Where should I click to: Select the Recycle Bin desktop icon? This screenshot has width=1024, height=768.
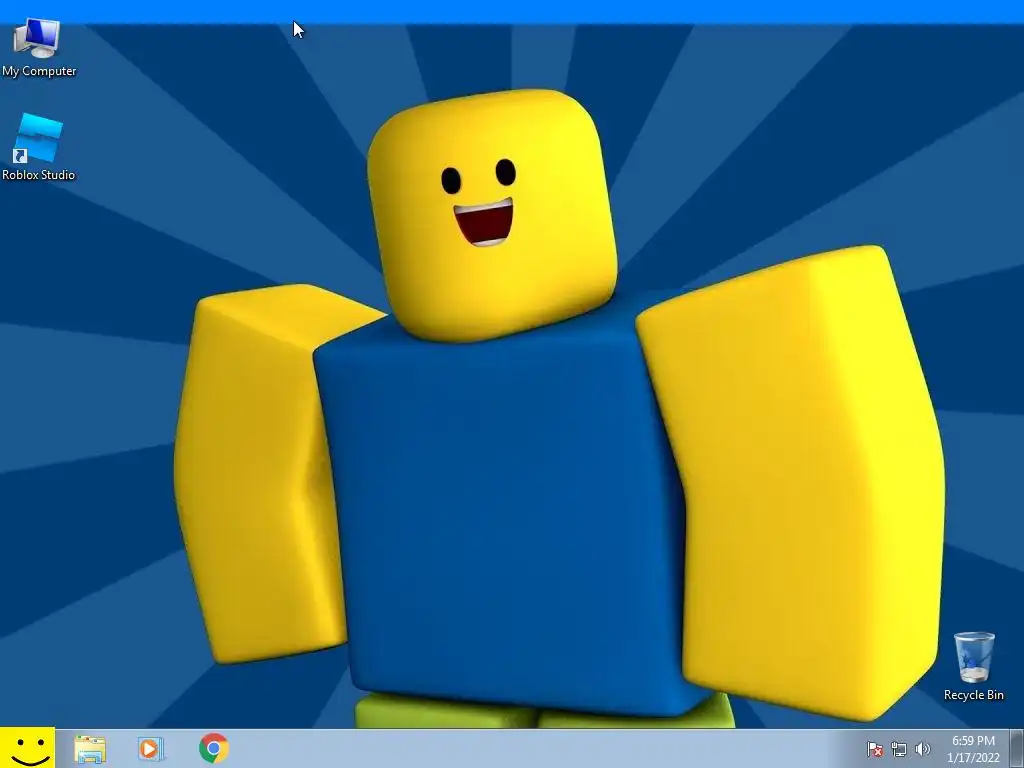tap(974, 657)
